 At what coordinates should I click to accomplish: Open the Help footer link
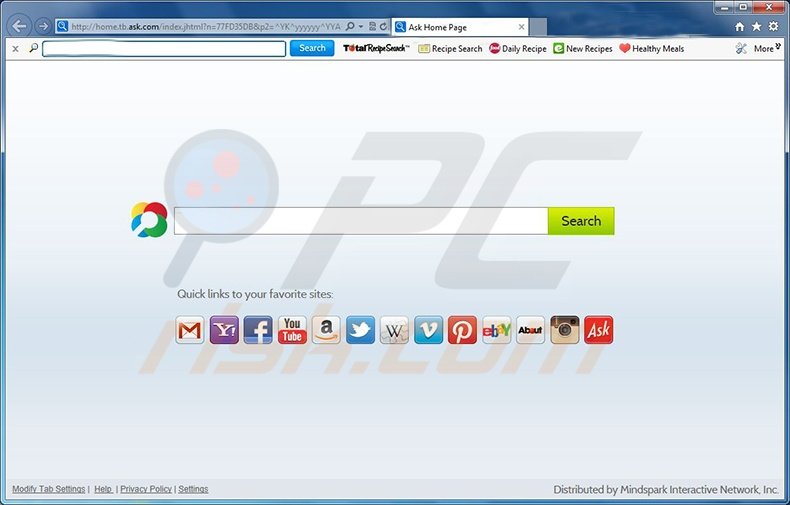[103, 489]
